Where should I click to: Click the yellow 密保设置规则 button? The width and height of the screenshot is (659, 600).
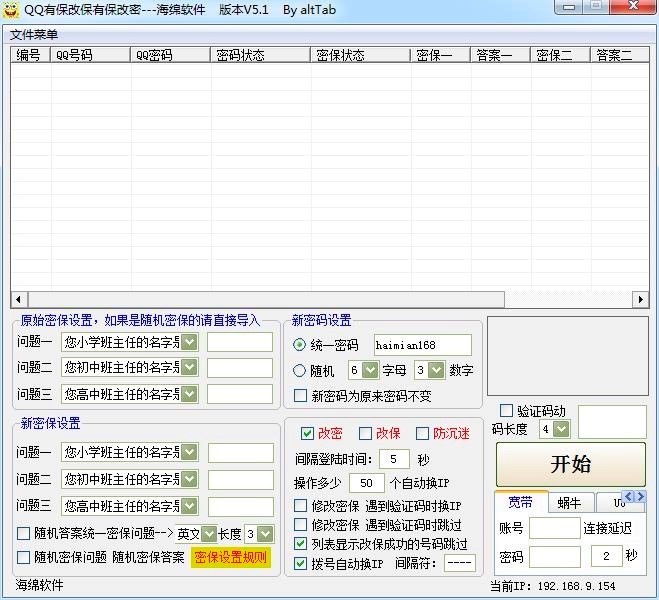pos(231,557)
